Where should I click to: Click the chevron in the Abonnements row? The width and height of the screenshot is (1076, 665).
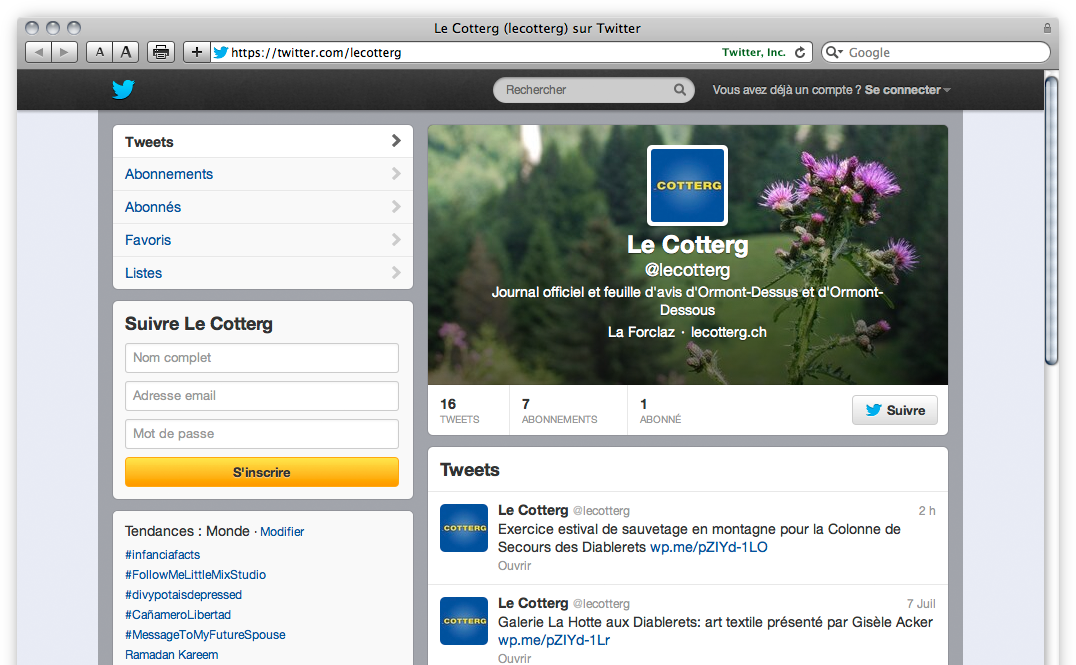[396, 174]
